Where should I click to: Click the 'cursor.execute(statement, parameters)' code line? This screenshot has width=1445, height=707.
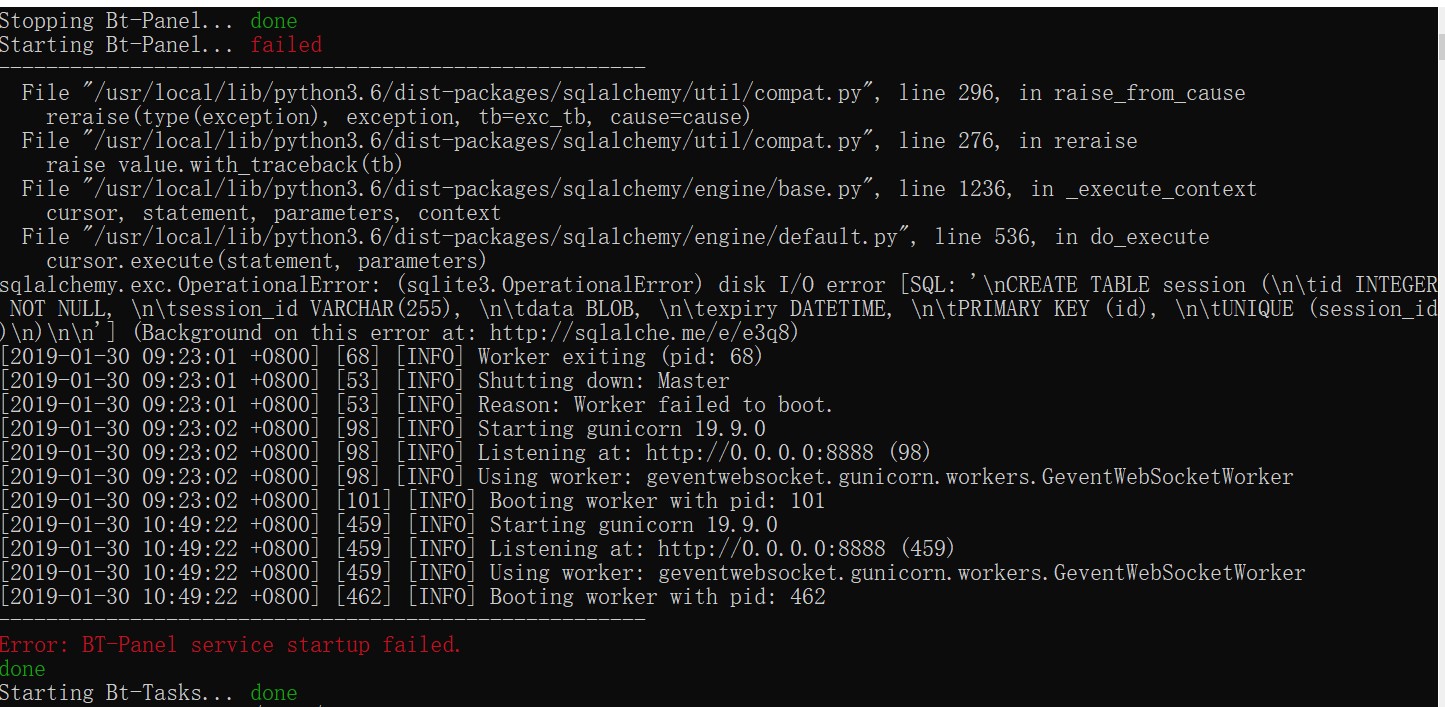coord(266,261)
